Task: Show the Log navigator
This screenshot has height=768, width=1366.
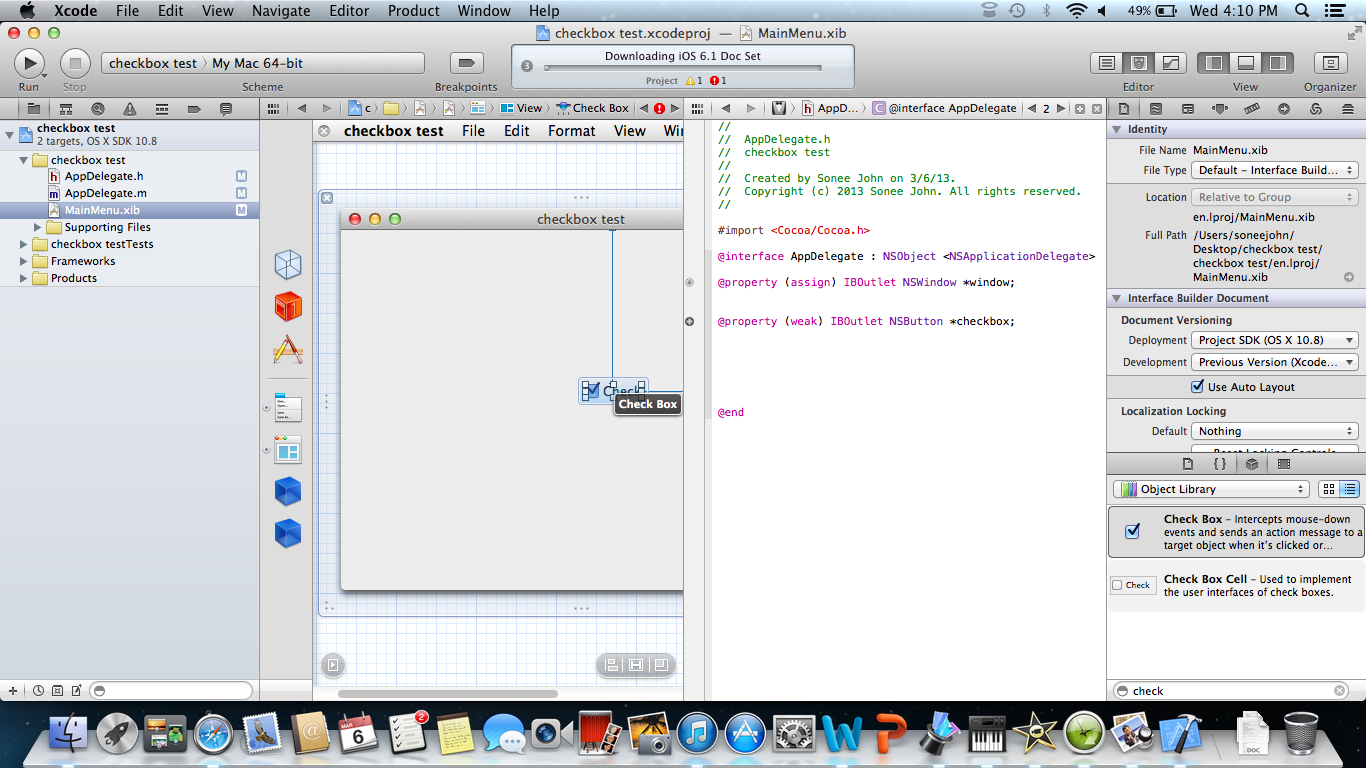Action: pyautogui.click(x=226, y=108)
